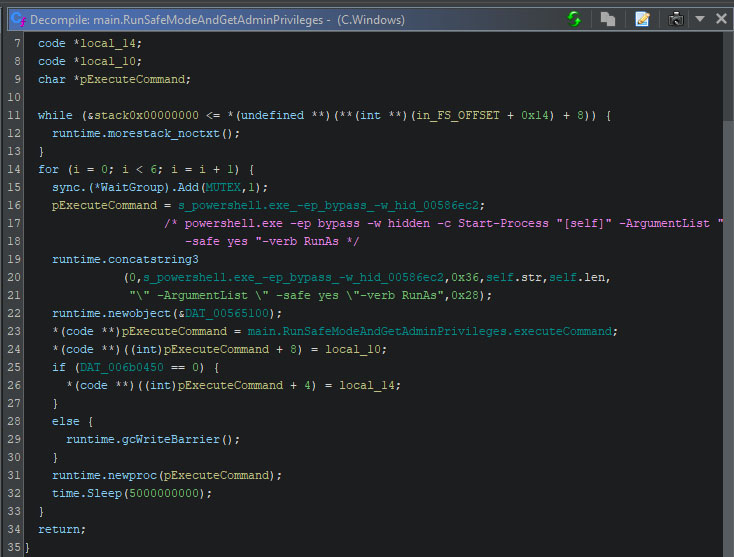Click '&DAT_00565100' reference on line 22
Screen dimensions: 734x557
point(223,313)
